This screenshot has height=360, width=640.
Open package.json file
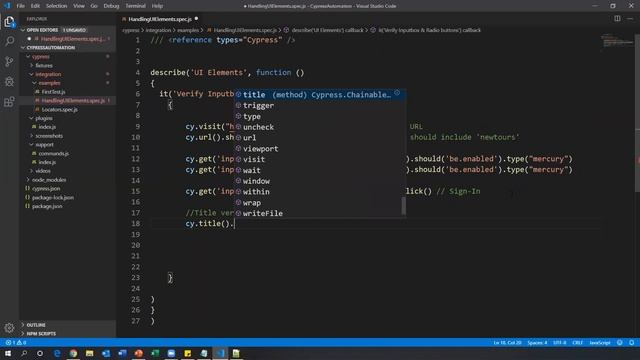(47, 206)
